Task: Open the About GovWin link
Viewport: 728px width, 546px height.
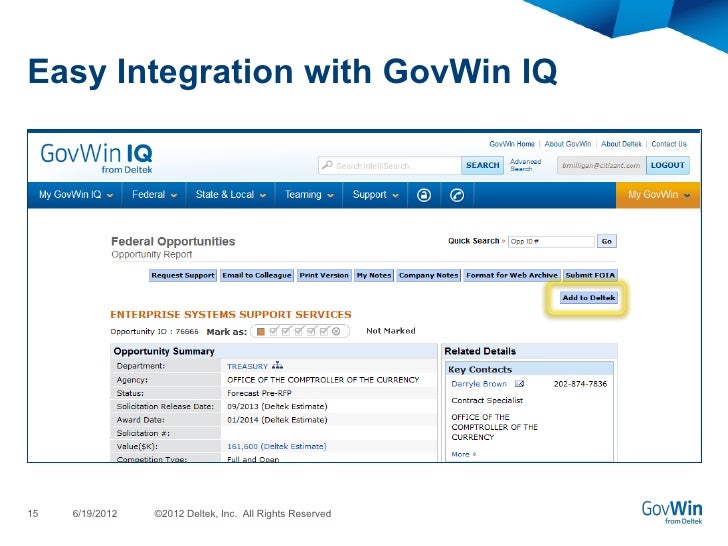Action: tap(568, 144)
